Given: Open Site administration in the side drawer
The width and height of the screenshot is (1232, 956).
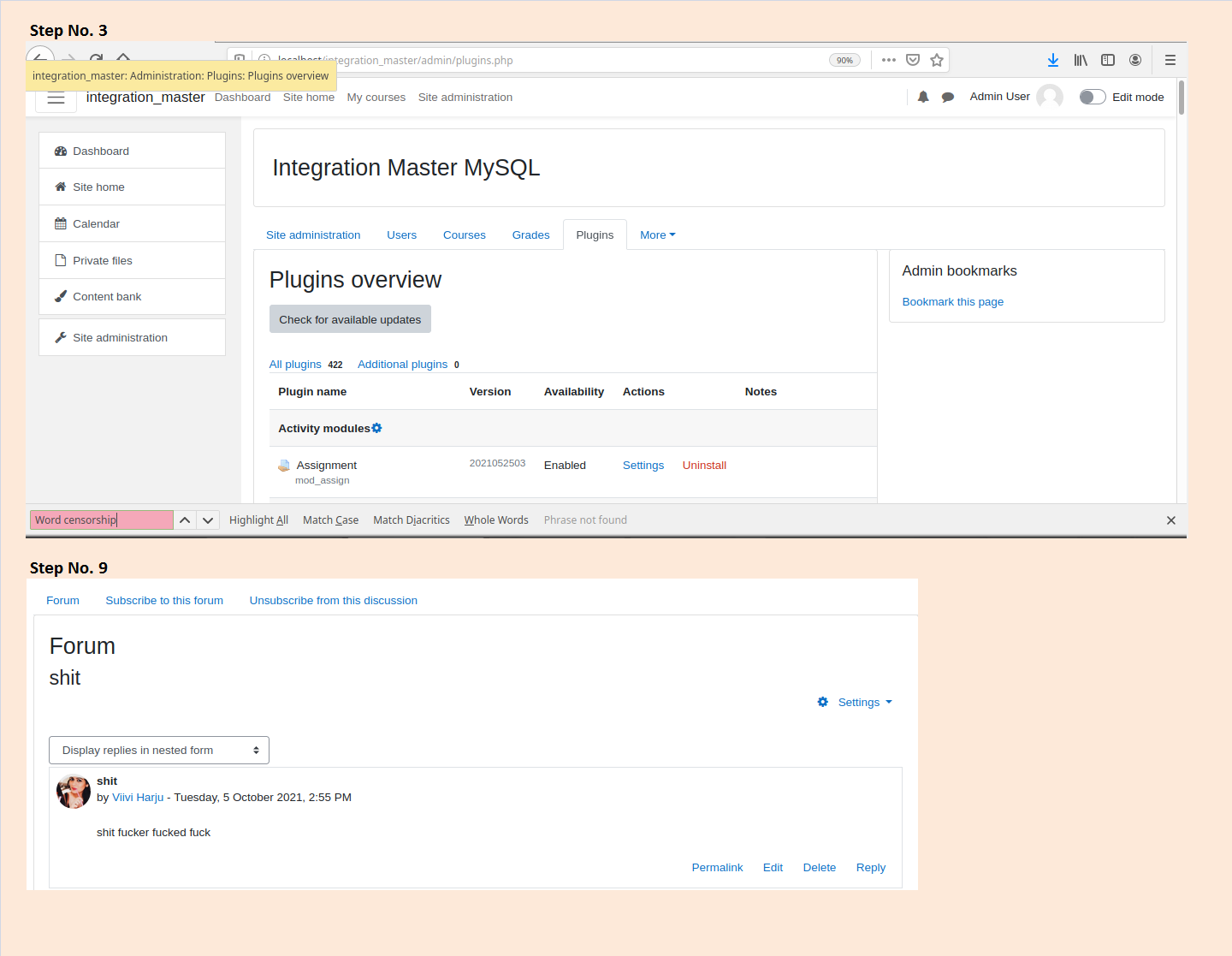Looking at the screenshot, I should tap(132, 337).
